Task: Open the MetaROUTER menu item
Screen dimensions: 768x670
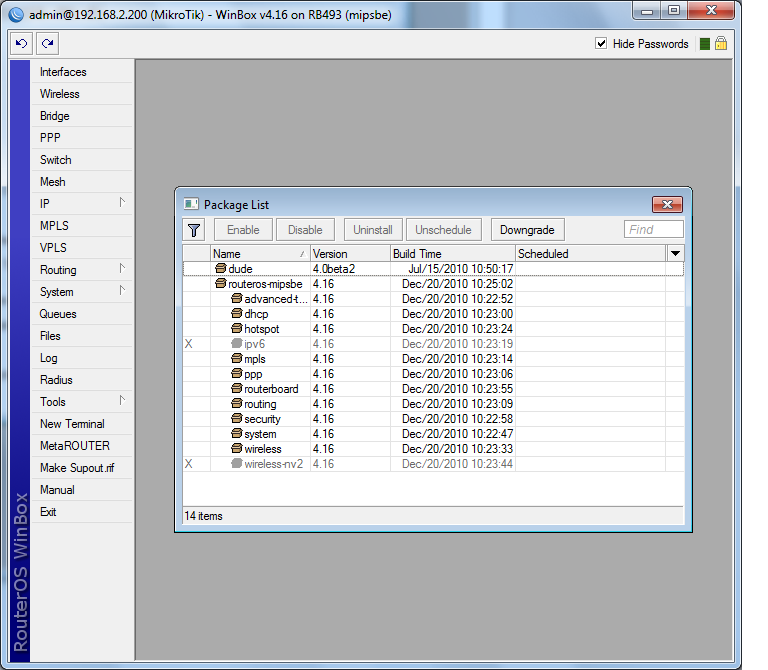Action: click(x=82, y=446)
